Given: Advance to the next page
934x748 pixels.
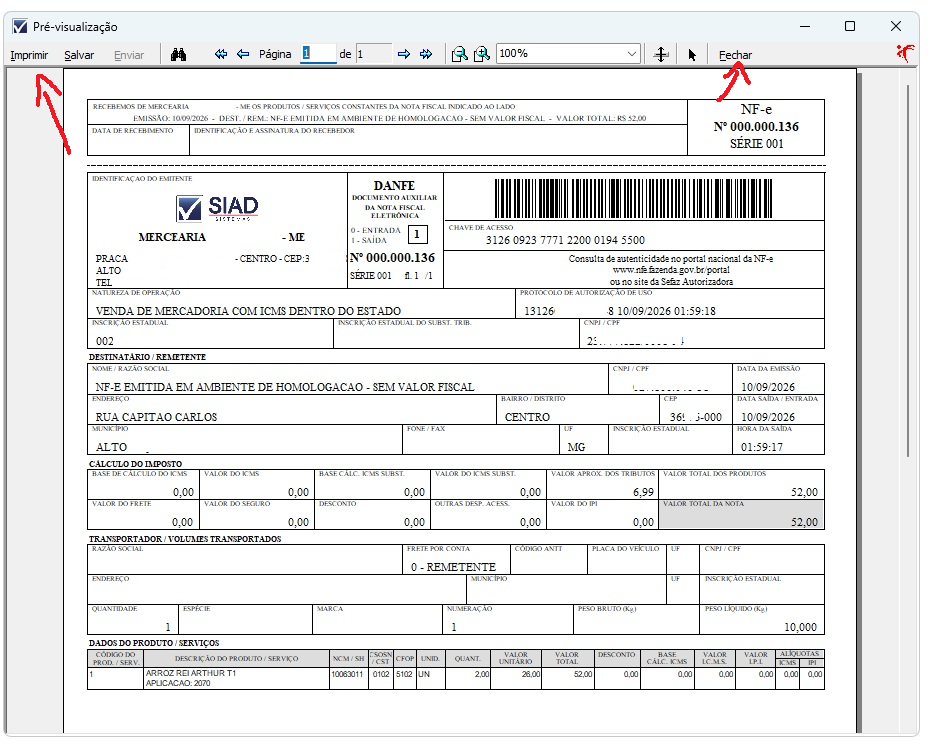Looking at the screenshot, I should (404, 54).
